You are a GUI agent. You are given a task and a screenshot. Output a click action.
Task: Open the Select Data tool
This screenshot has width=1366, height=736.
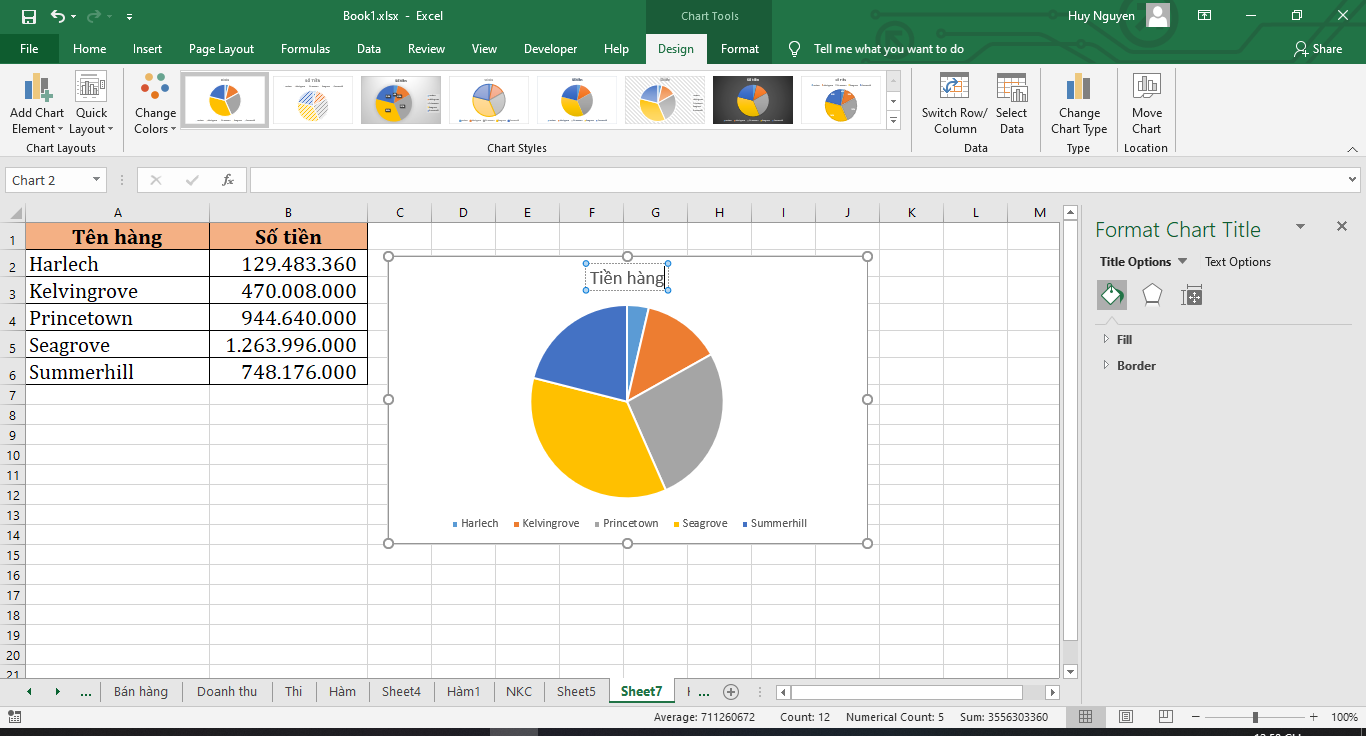tap(1011, 88)
